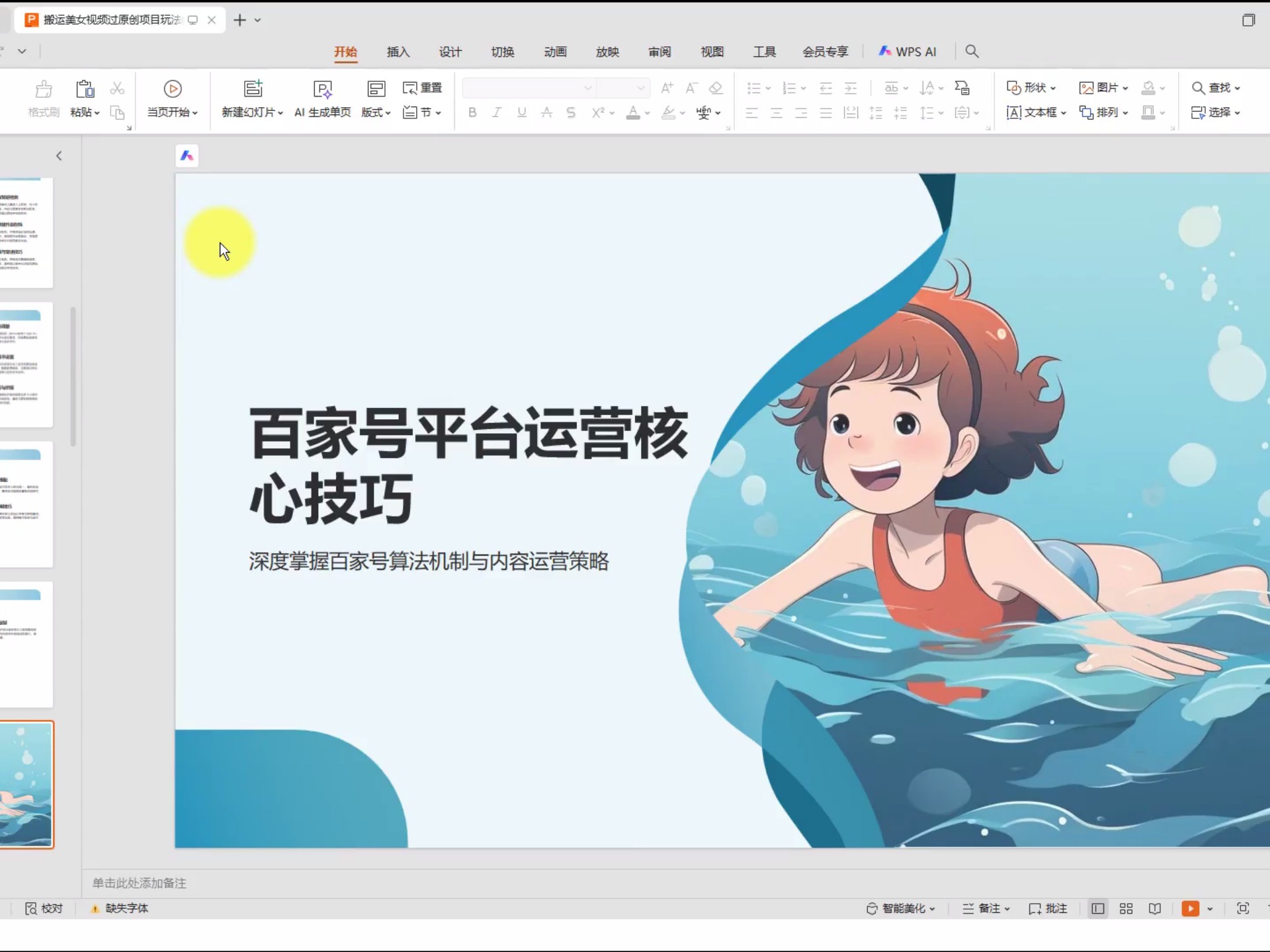Open the superscript X² dropdown
This screenshot has width=1270, height=952.
point(603,112)
